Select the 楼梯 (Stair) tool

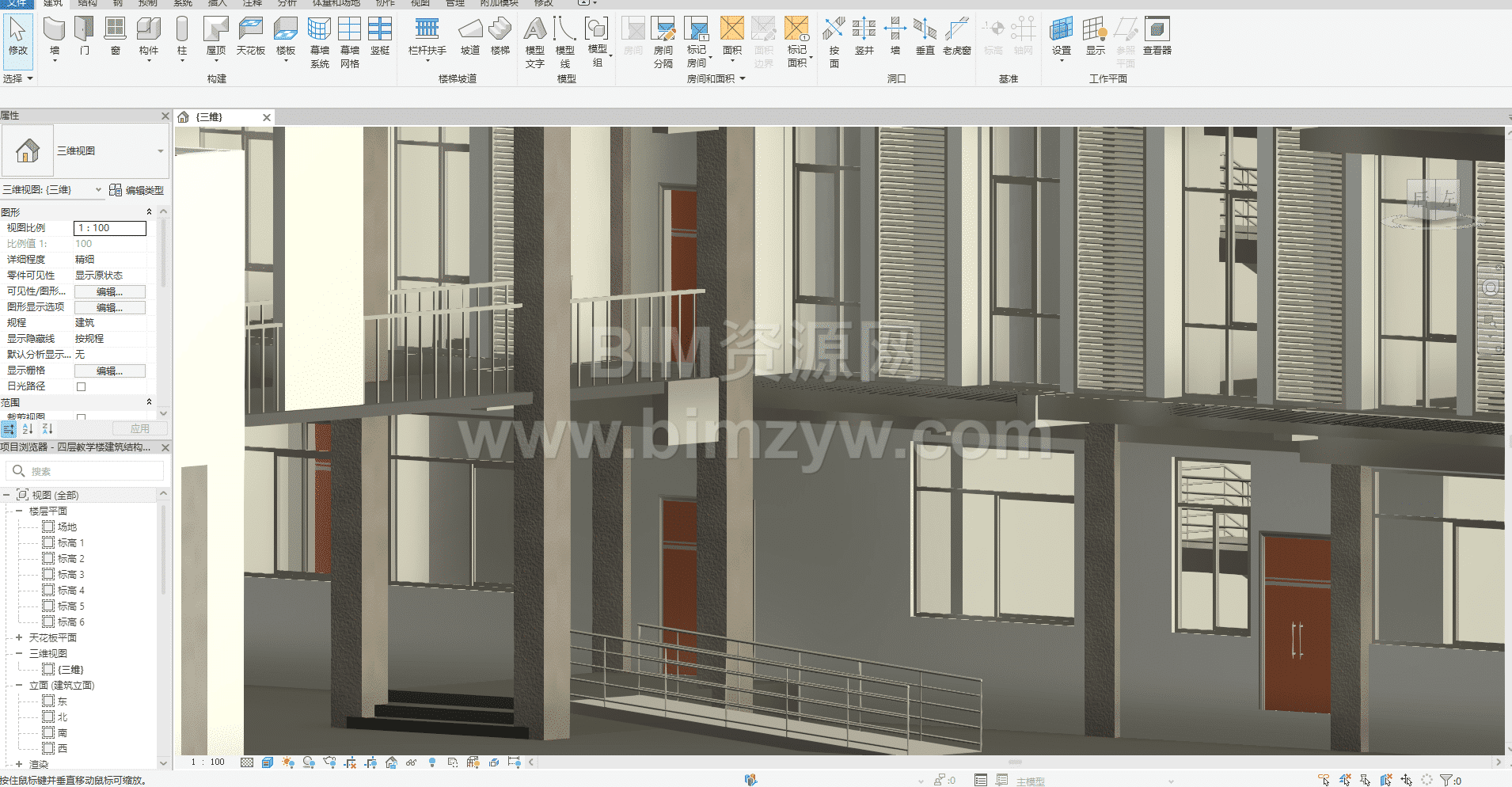[500, 36]
